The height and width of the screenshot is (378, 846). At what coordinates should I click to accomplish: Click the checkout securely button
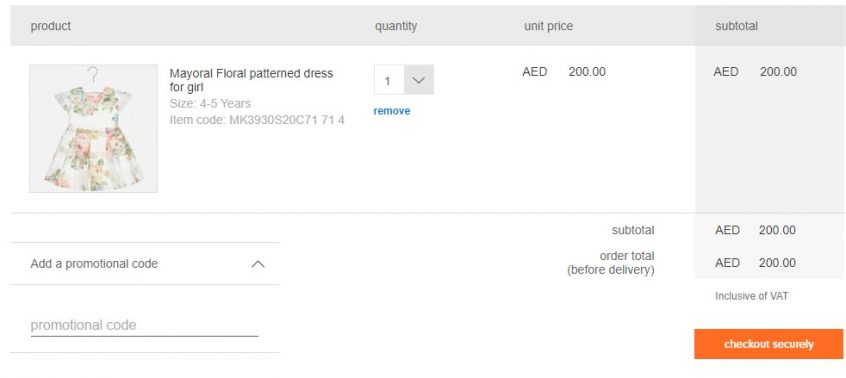tap(768, 344)
